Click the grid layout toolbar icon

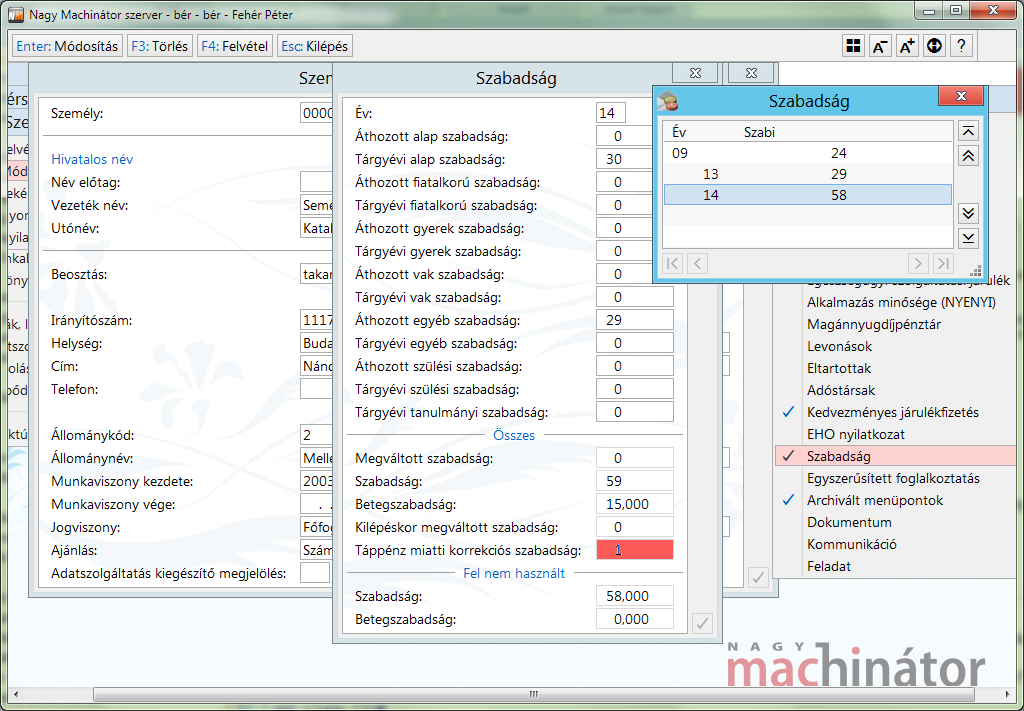pyautogui.click(x=853, y=46)
